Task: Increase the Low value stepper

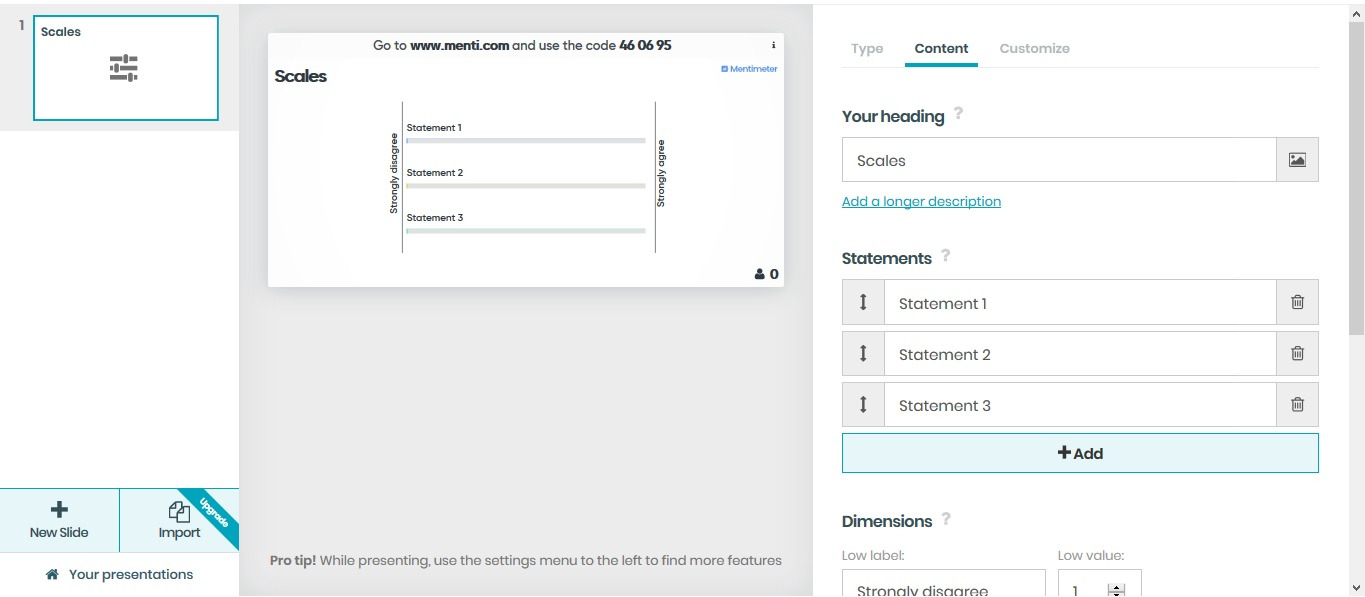Action: [x=1117, y=586]
